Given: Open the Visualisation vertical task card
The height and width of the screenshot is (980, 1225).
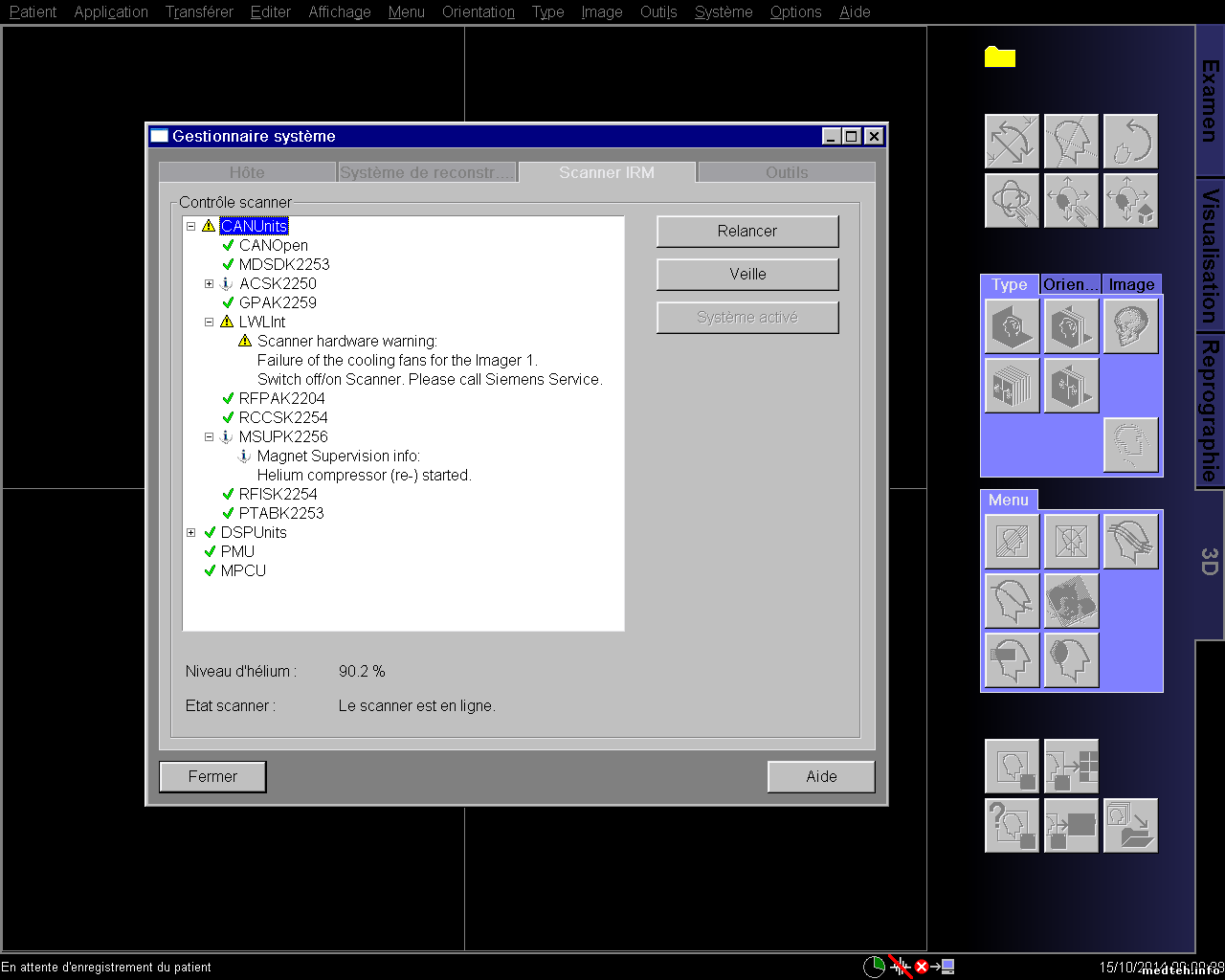Looking at the screenshot, I should pyautogui.click(x=1210, y=255).
